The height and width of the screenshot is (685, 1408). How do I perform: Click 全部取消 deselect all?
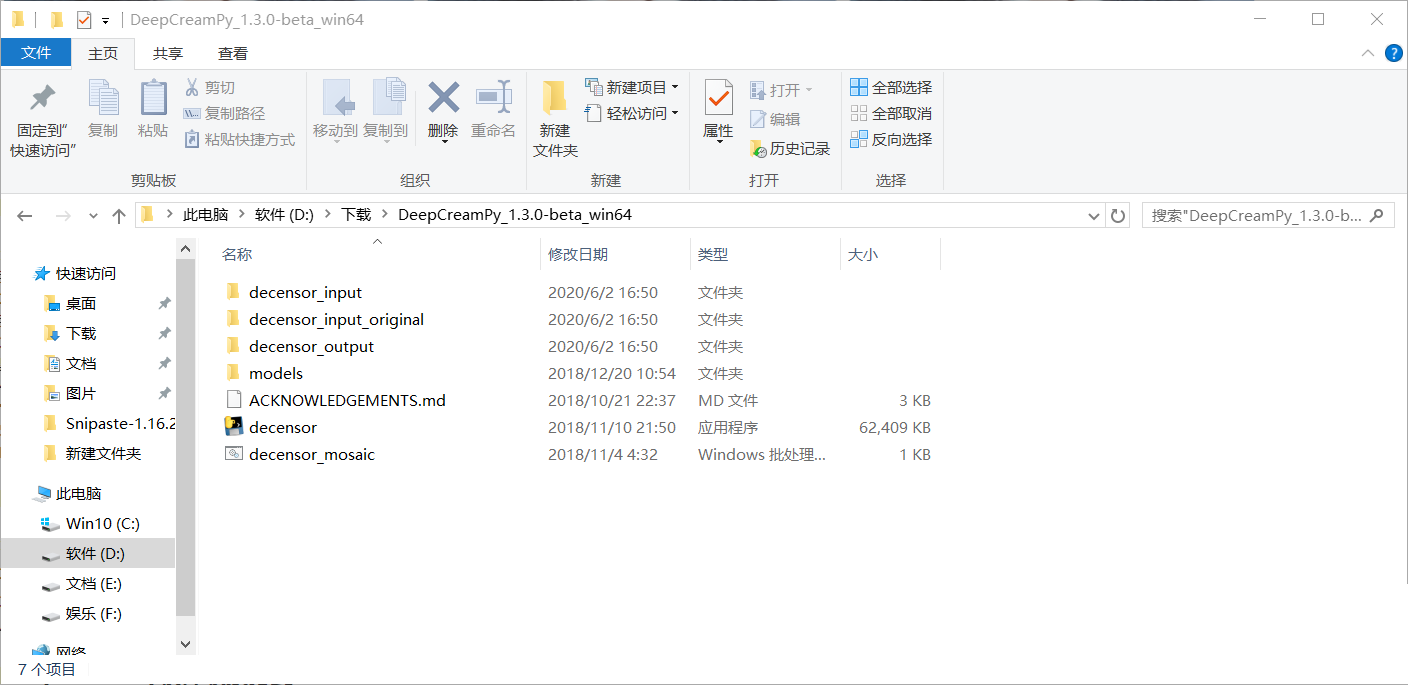(891, 113)
